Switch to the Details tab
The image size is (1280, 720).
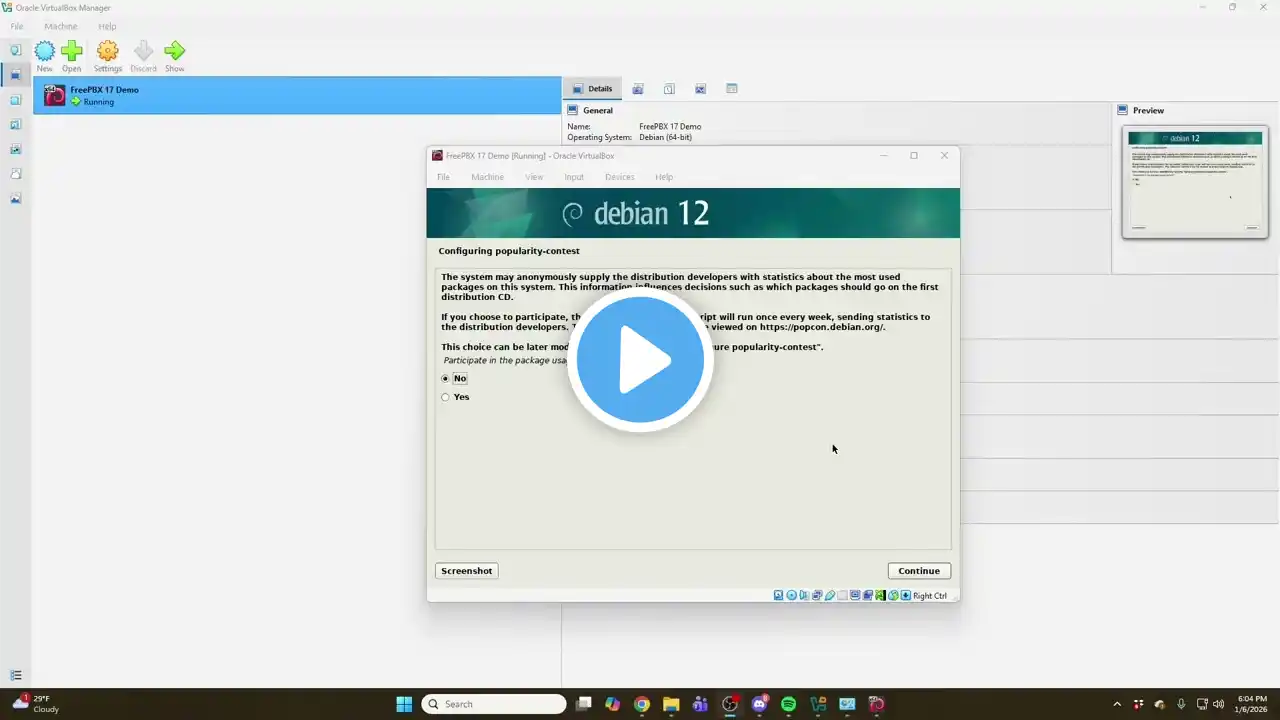coord(591,89)
